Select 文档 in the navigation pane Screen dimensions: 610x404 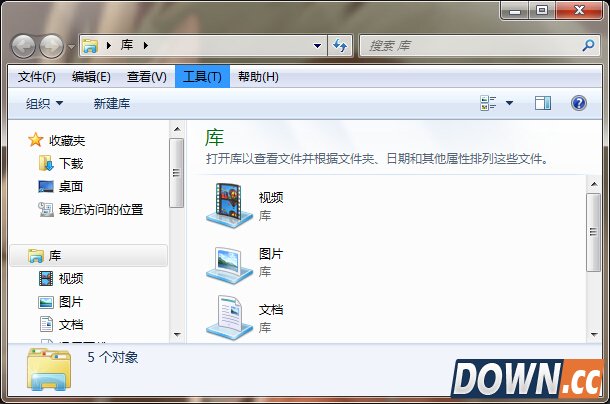coord(71,325)
